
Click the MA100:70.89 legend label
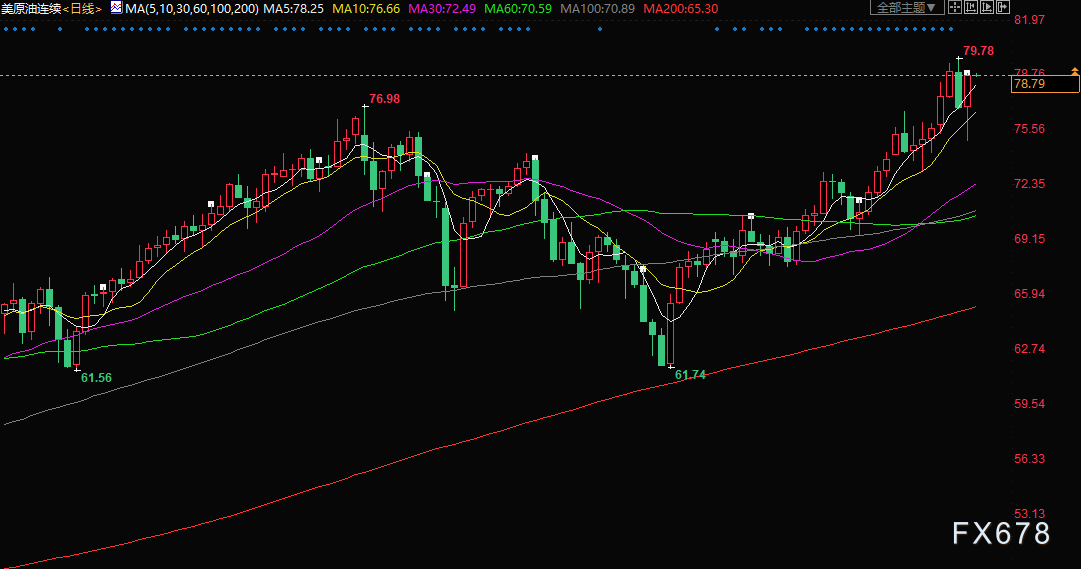click(598, 9)
